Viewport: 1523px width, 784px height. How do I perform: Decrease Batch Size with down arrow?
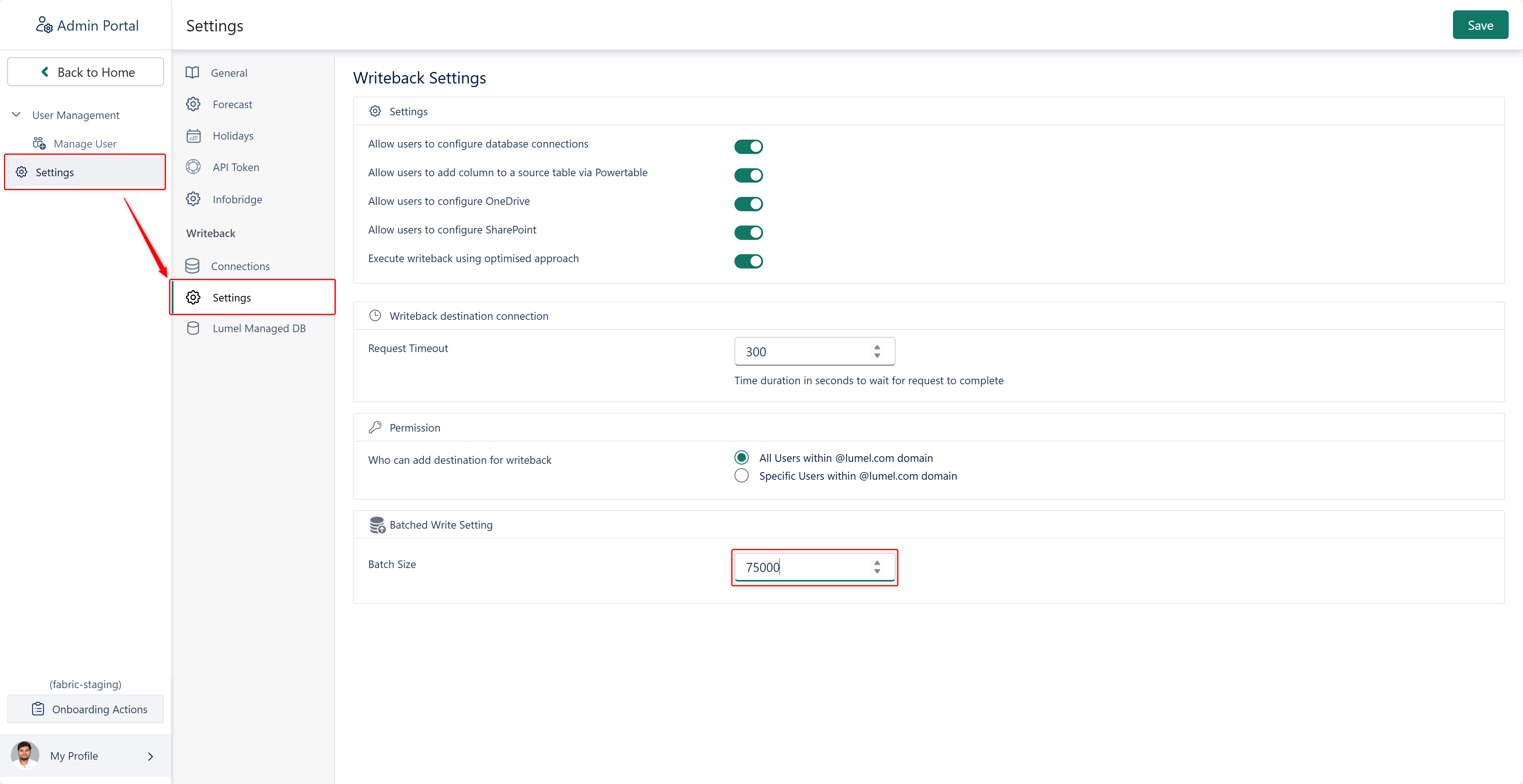click(877, 571)
